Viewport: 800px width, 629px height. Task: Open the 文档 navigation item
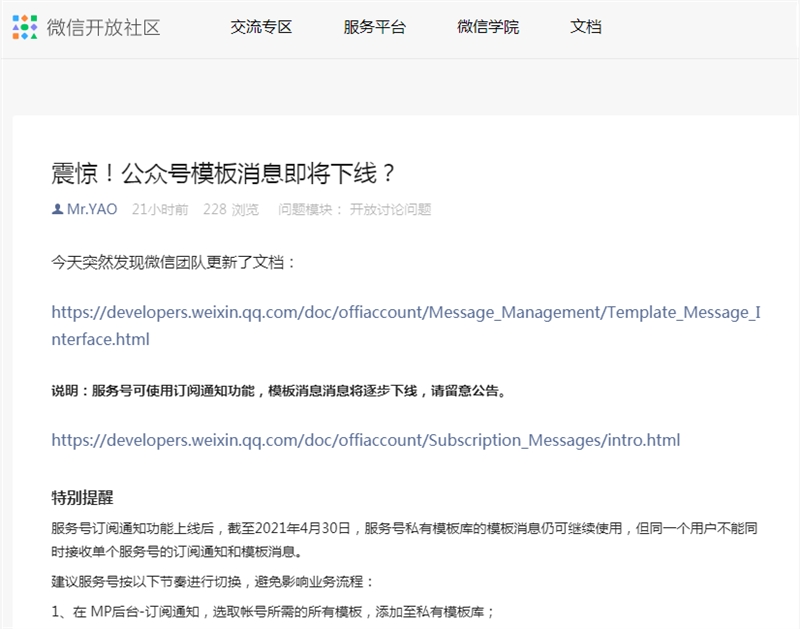586,27
